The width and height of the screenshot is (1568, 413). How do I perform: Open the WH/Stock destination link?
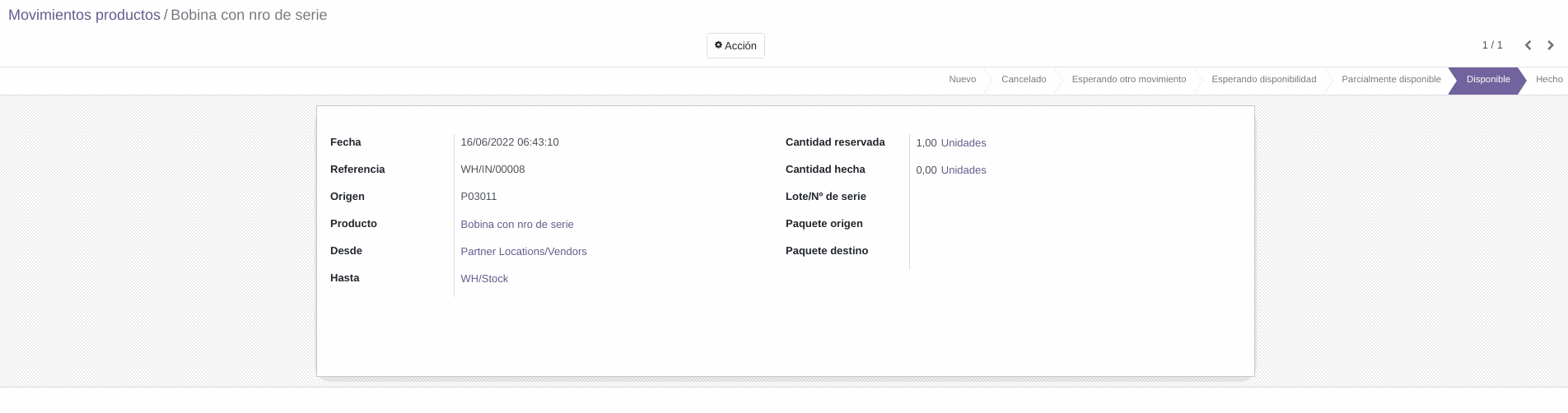[484, 279]
